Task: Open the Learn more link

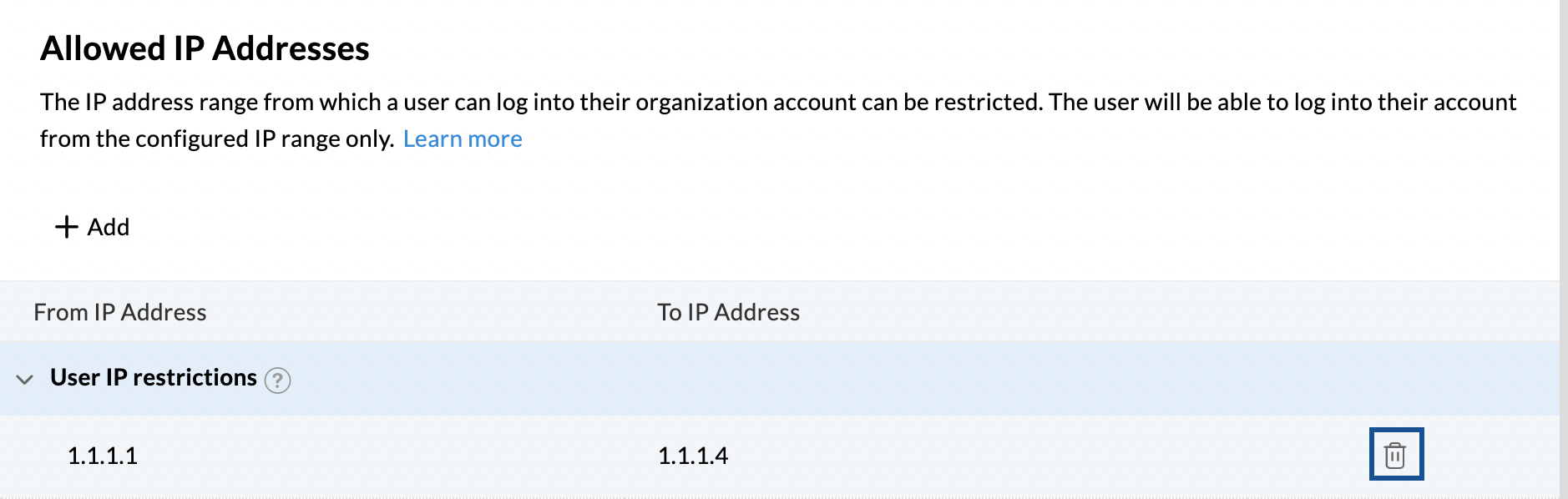Action: point(463,138)
